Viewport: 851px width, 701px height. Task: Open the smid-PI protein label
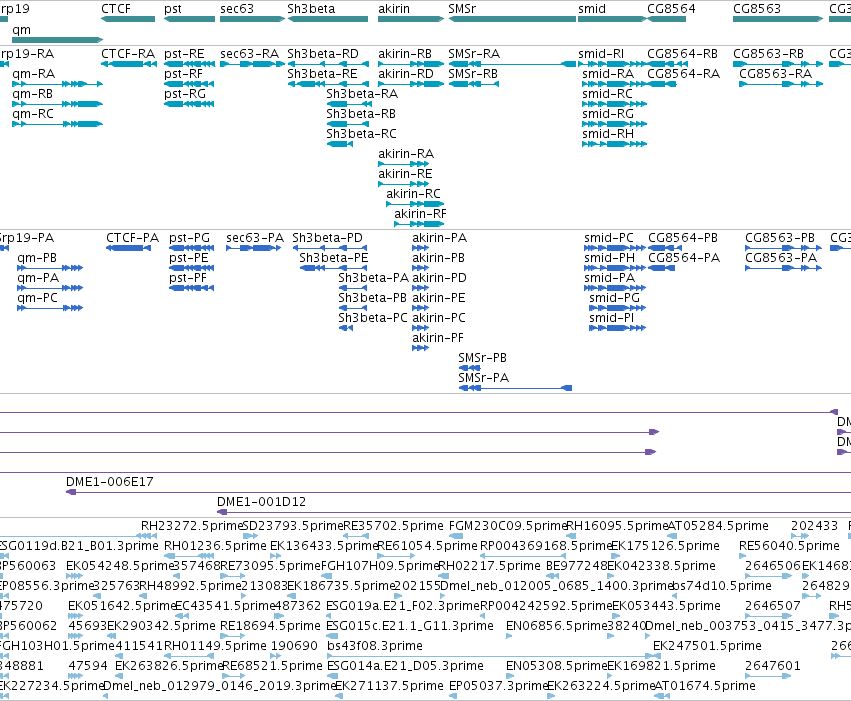611,317
